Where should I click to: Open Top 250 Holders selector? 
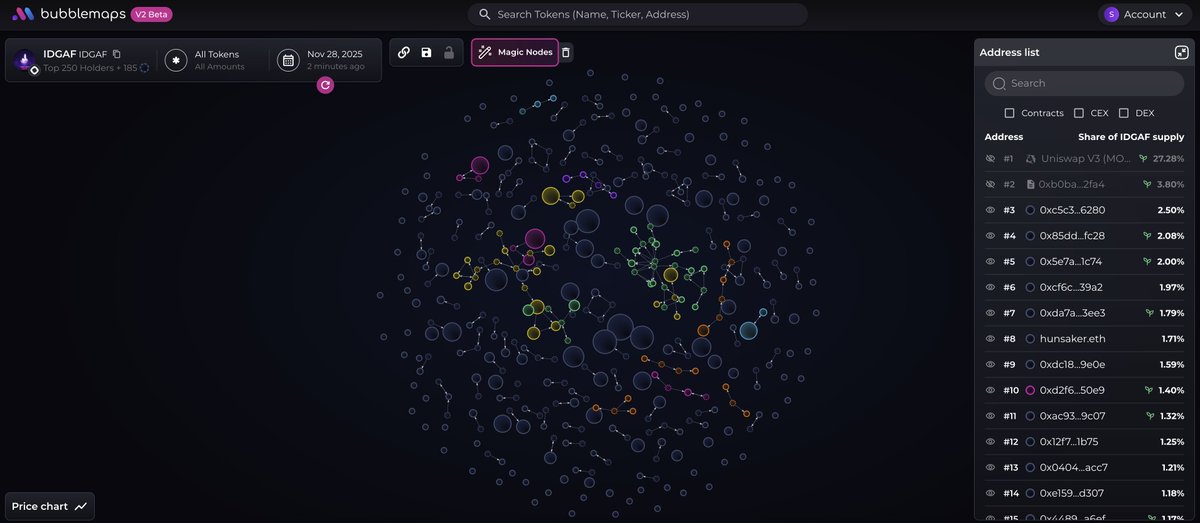coord(96,68)
